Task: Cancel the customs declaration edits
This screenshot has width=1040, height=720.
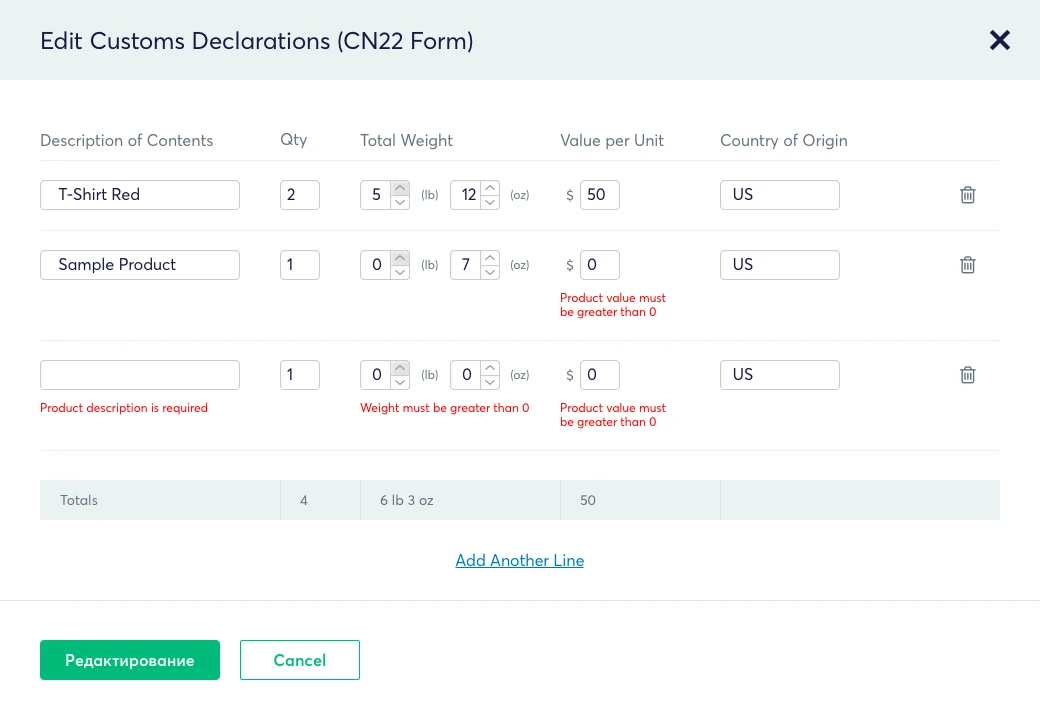Action: click(x=299, y=660)
